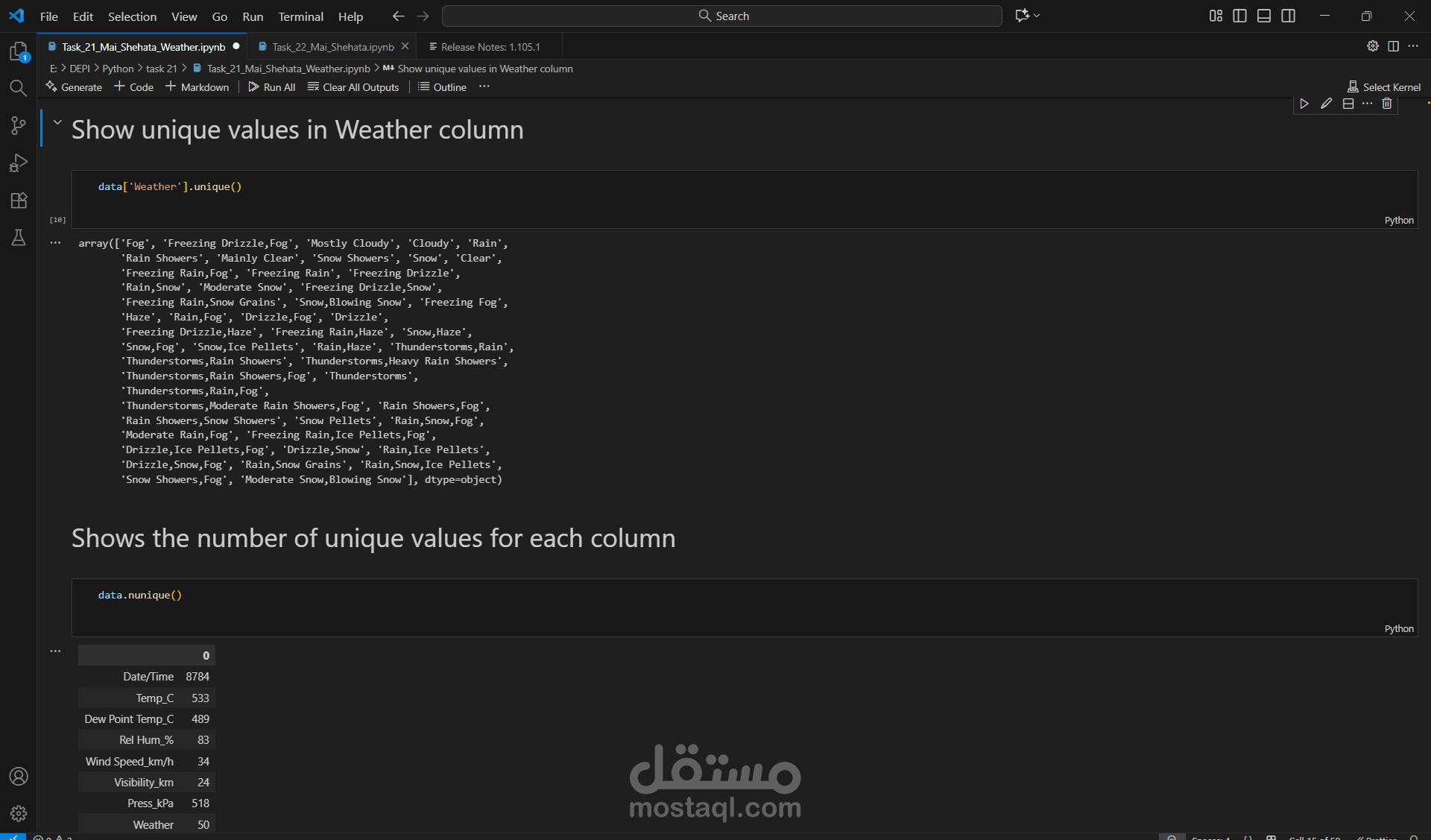This screenshot has height=840, width=1431.
Task: Open the Explorer view in activity bar
Action: pyautogui.click(x=18, y=51)
